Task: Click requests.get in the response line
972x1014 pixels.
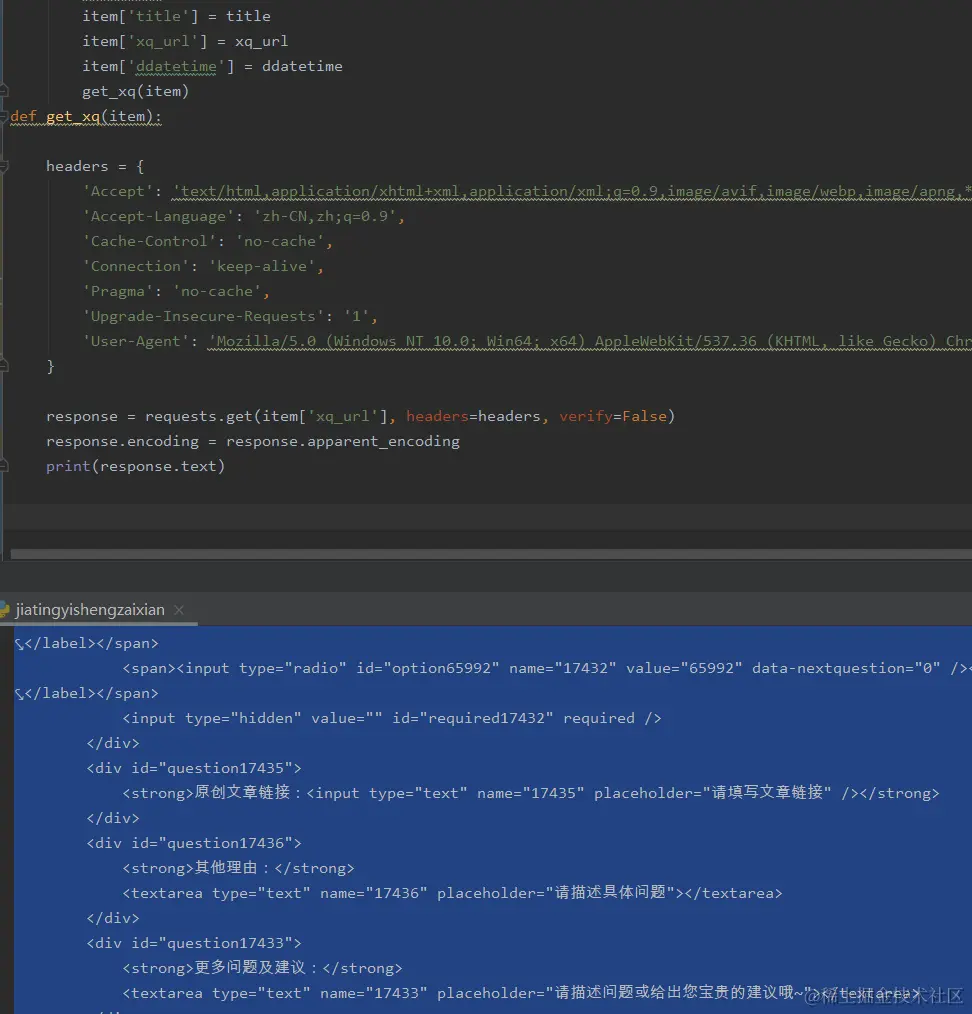Action: click(199, 416)
